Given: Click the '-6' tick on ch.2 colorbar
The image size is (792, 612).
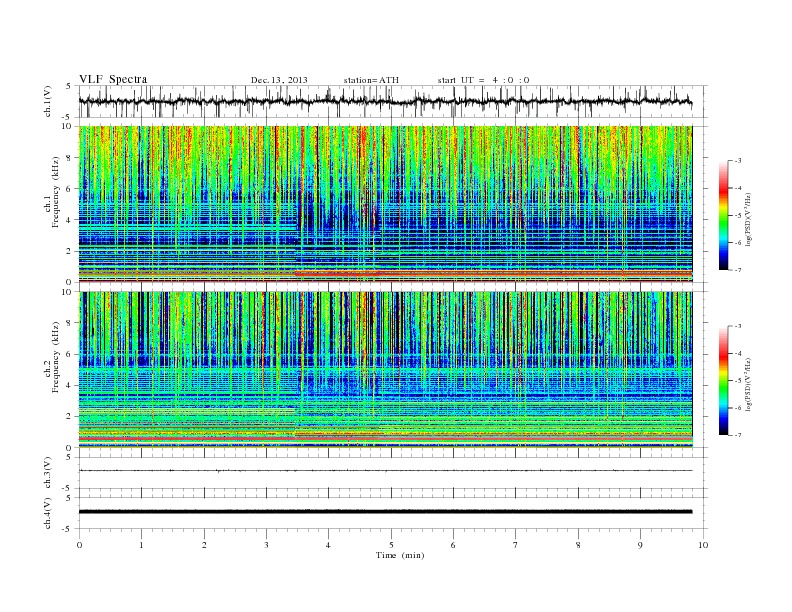Looking at the screenshot, I should point(738,408).
